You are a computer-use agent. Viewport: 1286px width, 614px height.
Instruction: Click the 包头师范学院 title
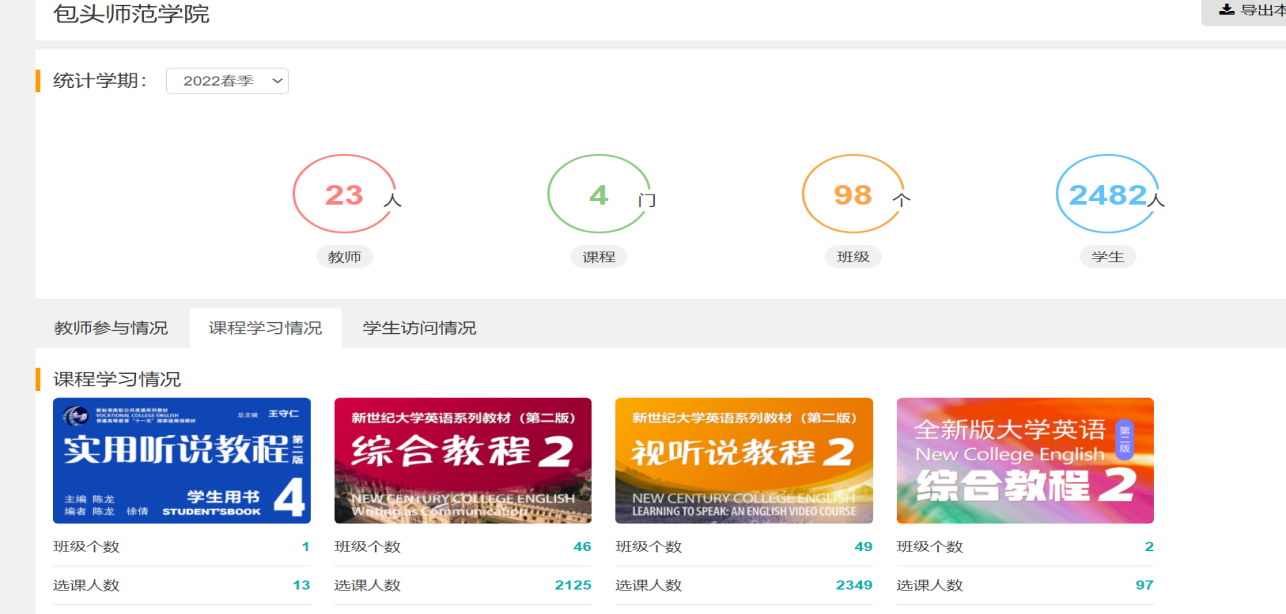click(x=131, y=14)
